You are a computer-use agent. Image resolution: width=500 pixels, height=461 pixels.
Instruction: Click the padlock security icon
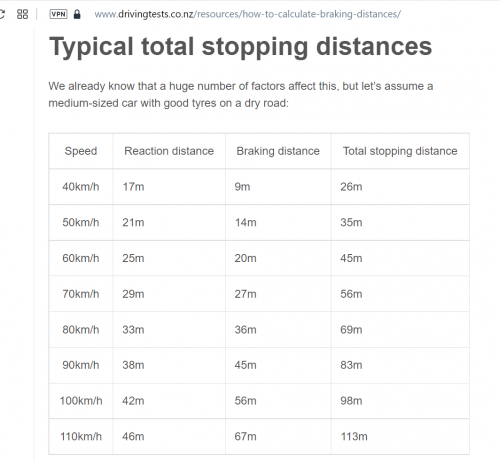[77, 14]
